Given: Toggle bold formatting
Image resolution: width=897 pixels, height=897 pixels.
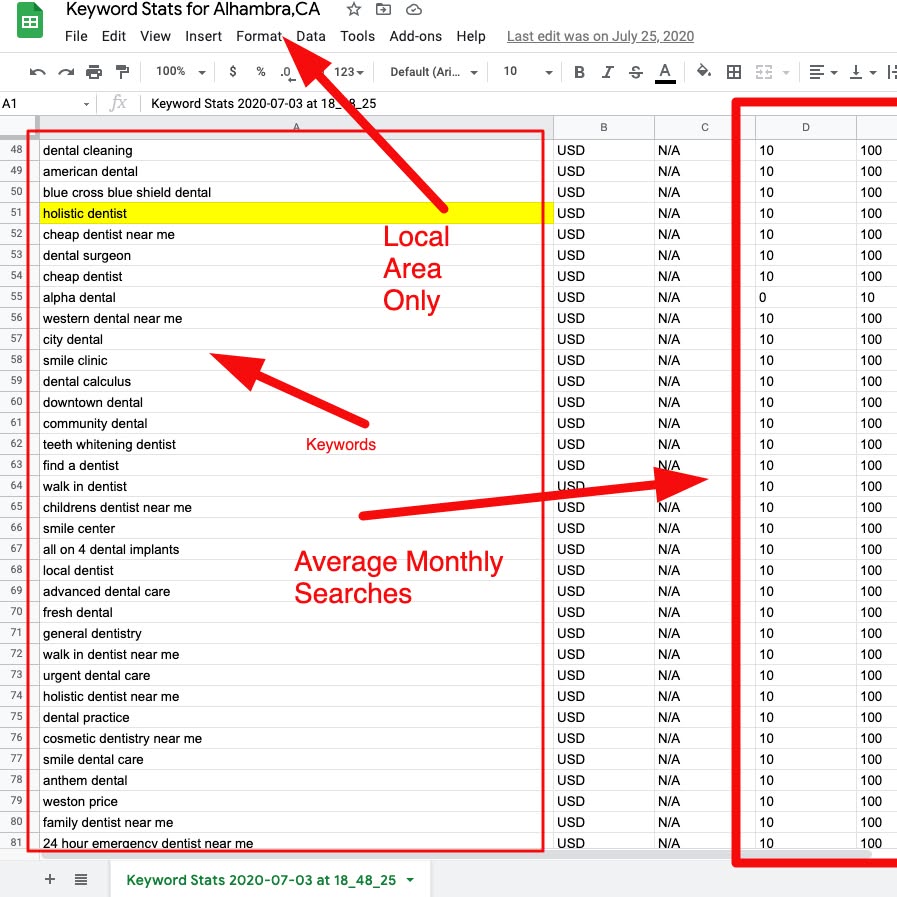Looking at the screenshot, I should tap(580, 72).
